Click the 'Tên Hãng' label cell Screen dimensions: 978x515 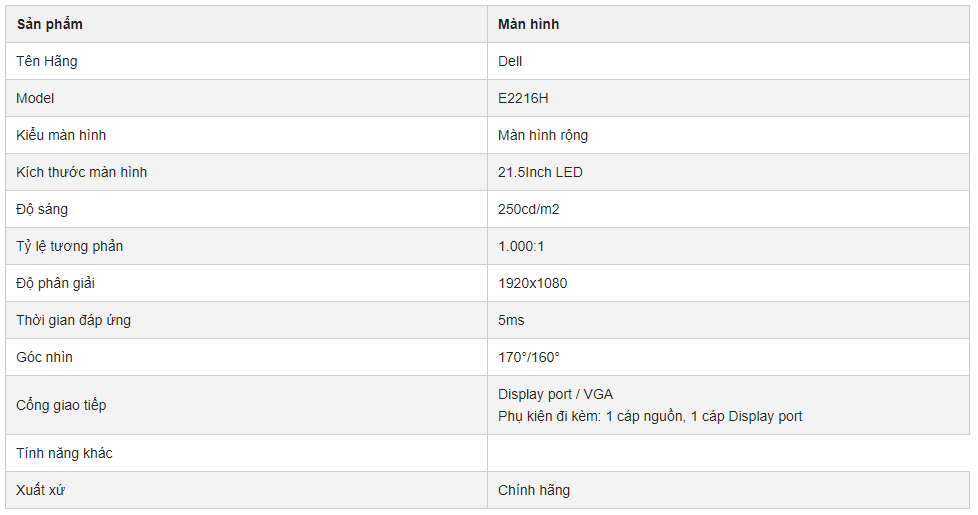246,61
